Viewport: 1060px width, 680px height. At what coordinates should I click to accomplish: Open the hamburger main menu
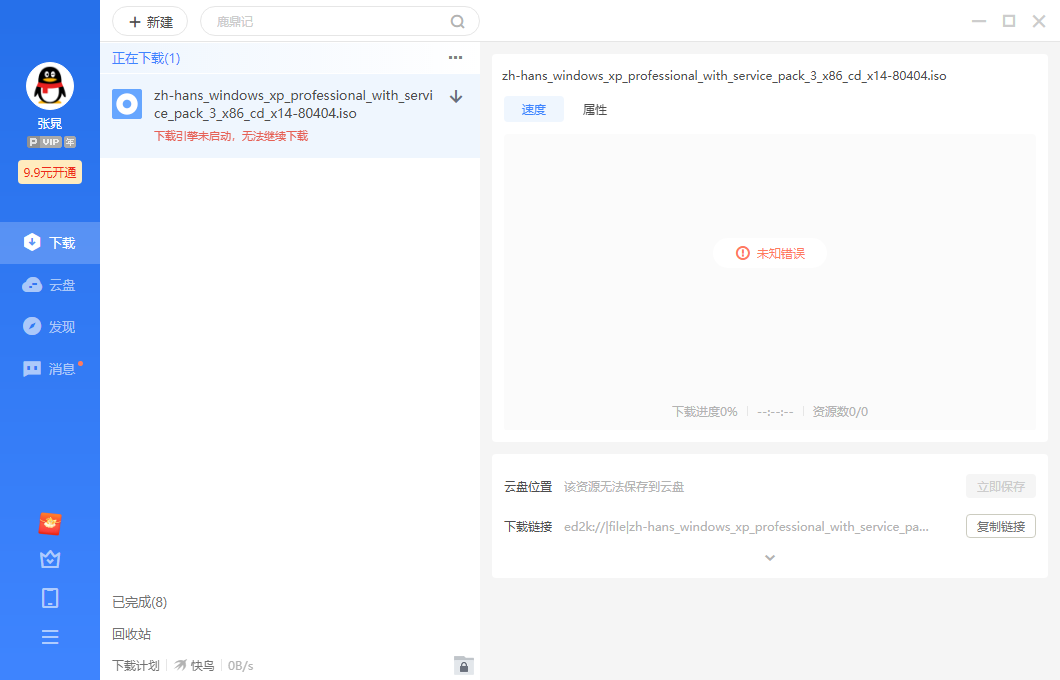pyautogui.click(x=50, y=637)
